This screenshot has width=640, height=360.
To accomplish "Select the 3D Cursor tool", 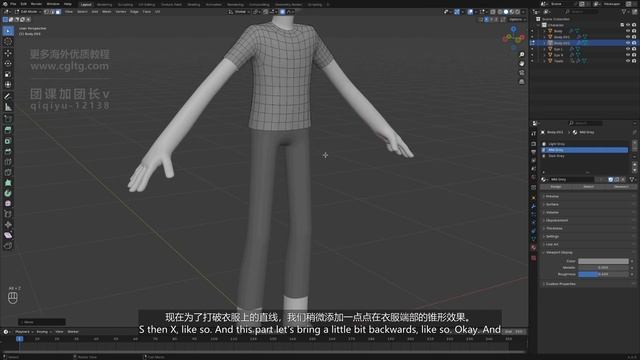I will click(8, 42).
